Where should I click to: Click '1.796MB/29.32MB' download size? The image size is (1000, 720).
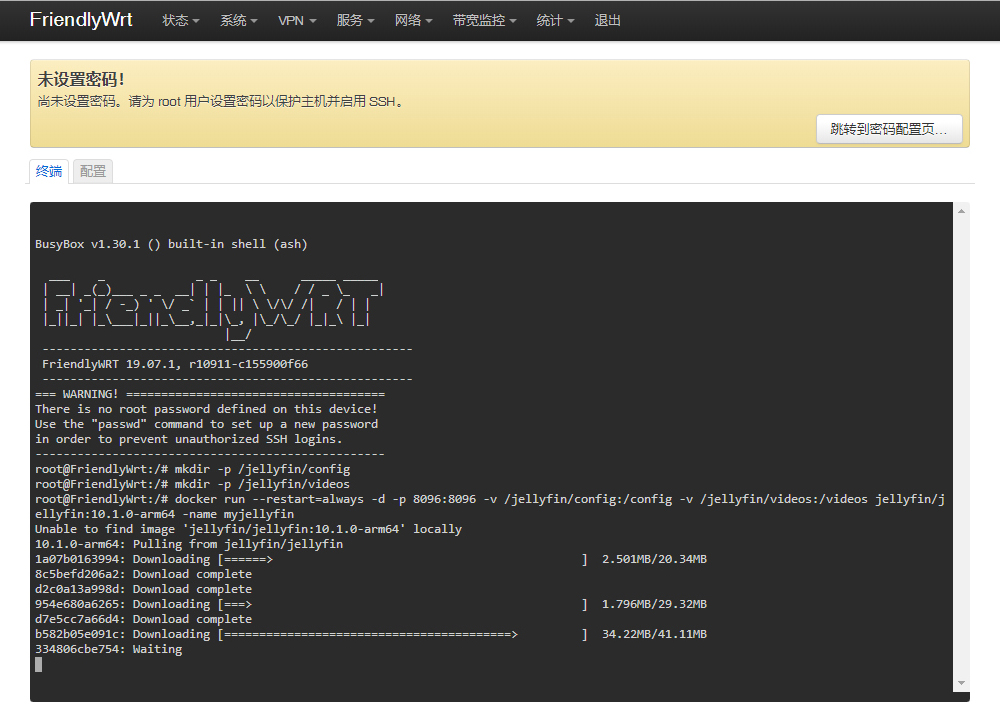[654, 605]
